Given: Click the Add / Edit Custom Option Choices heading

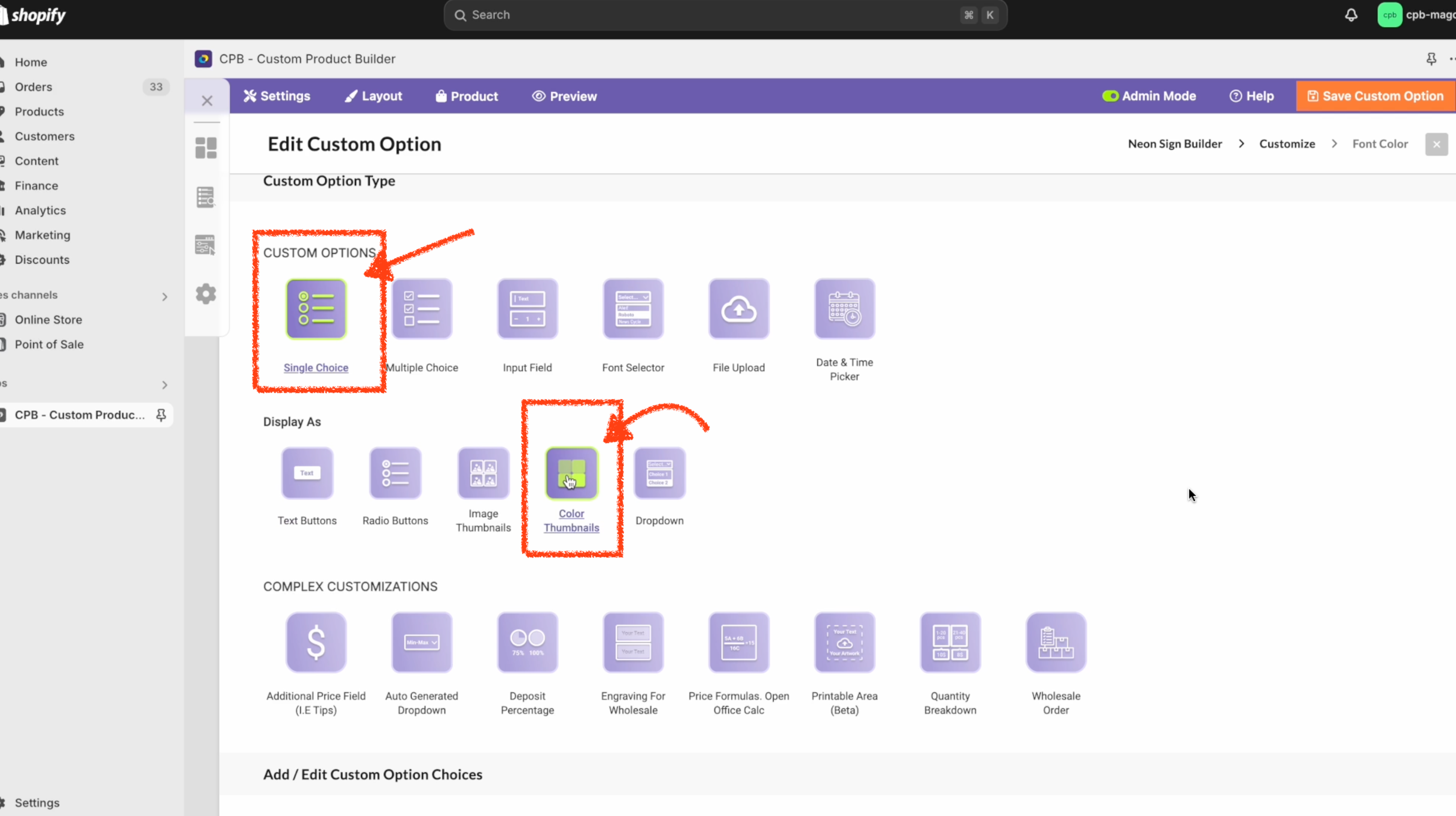Looking at the screenshot, I should coord(372,775).
